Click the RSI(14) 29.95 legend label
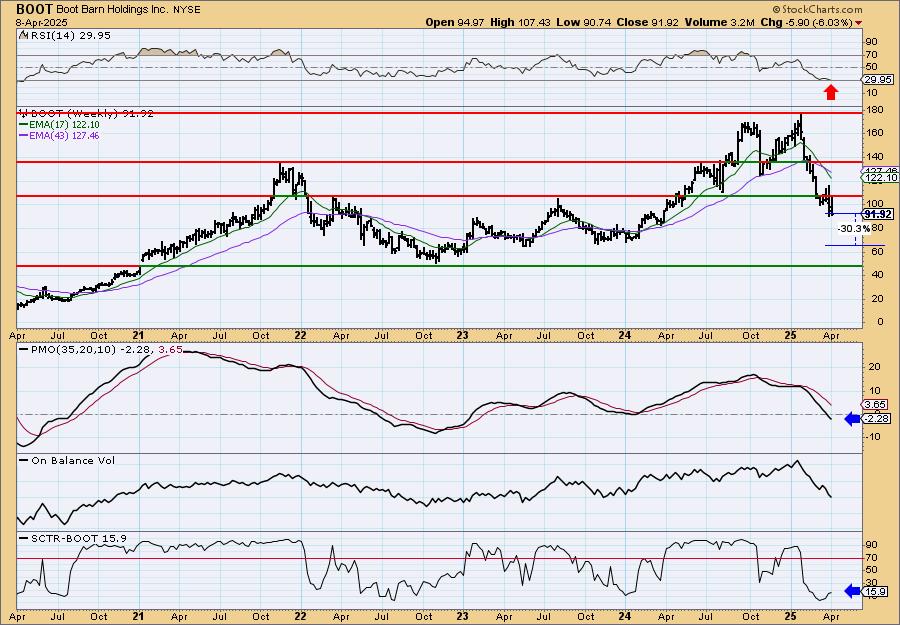 tap(69, 35)
